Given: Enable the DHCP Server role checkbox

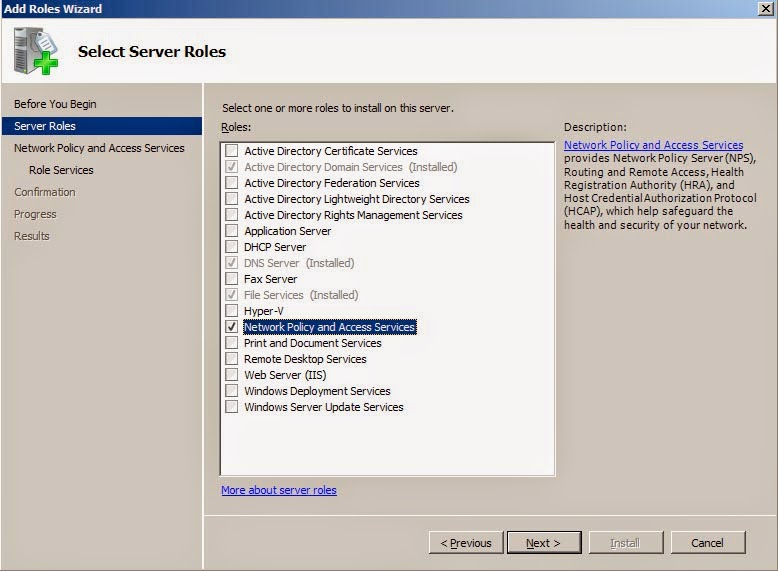Looking at the screenshot, I should coord(231,247).
